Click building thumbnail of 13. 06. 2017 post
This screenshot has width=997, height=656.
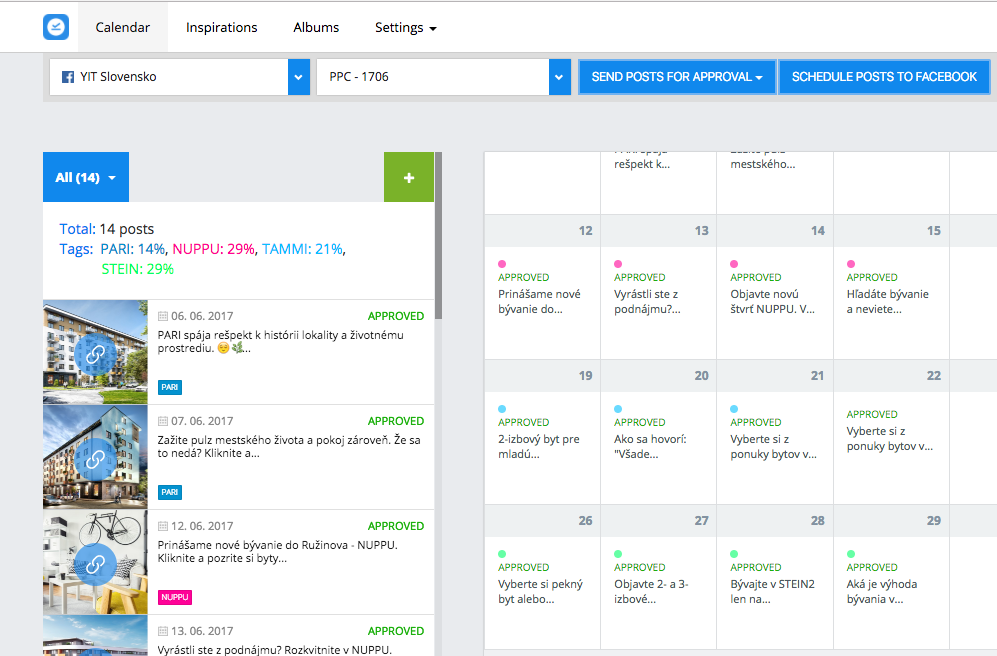(95, 636)
